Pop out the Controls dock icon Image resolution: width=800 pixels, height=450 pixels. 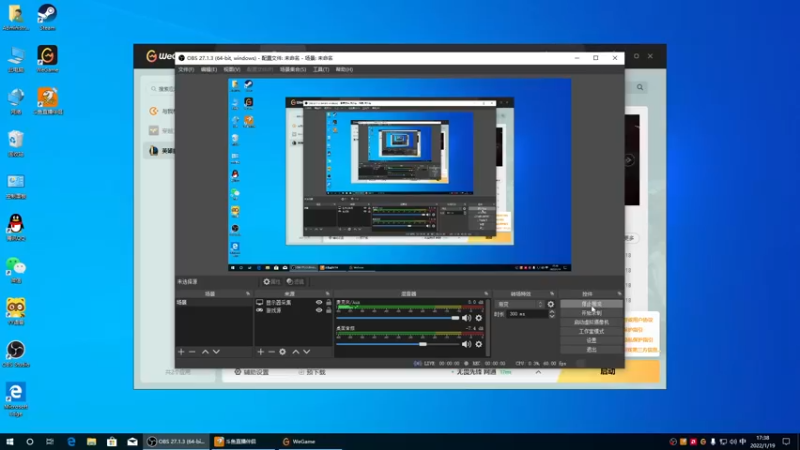(x=619, y=294)
